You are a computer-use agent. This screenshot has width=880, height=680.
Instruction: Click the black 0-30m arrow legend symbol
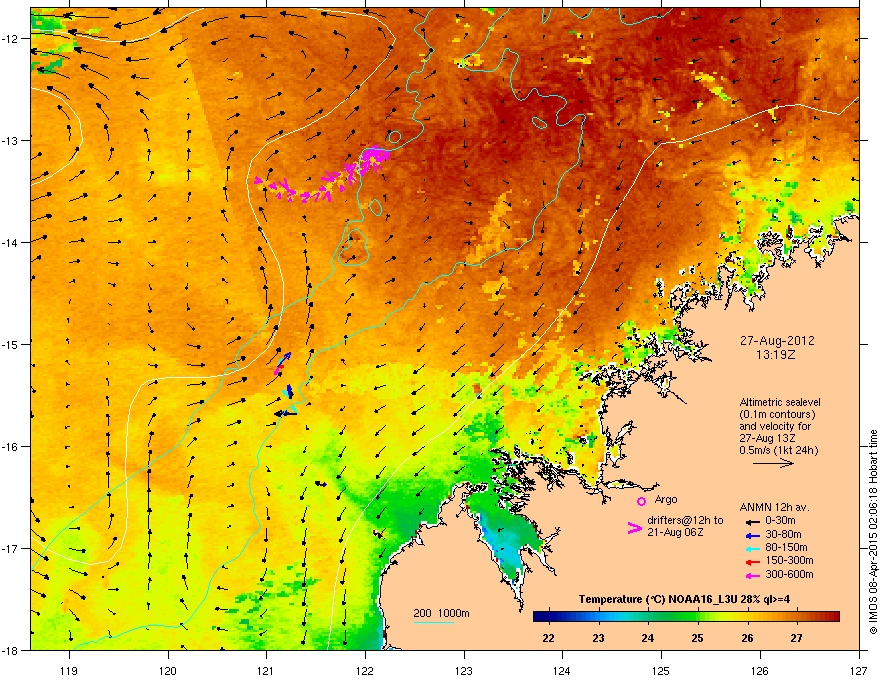pos(752,521)
